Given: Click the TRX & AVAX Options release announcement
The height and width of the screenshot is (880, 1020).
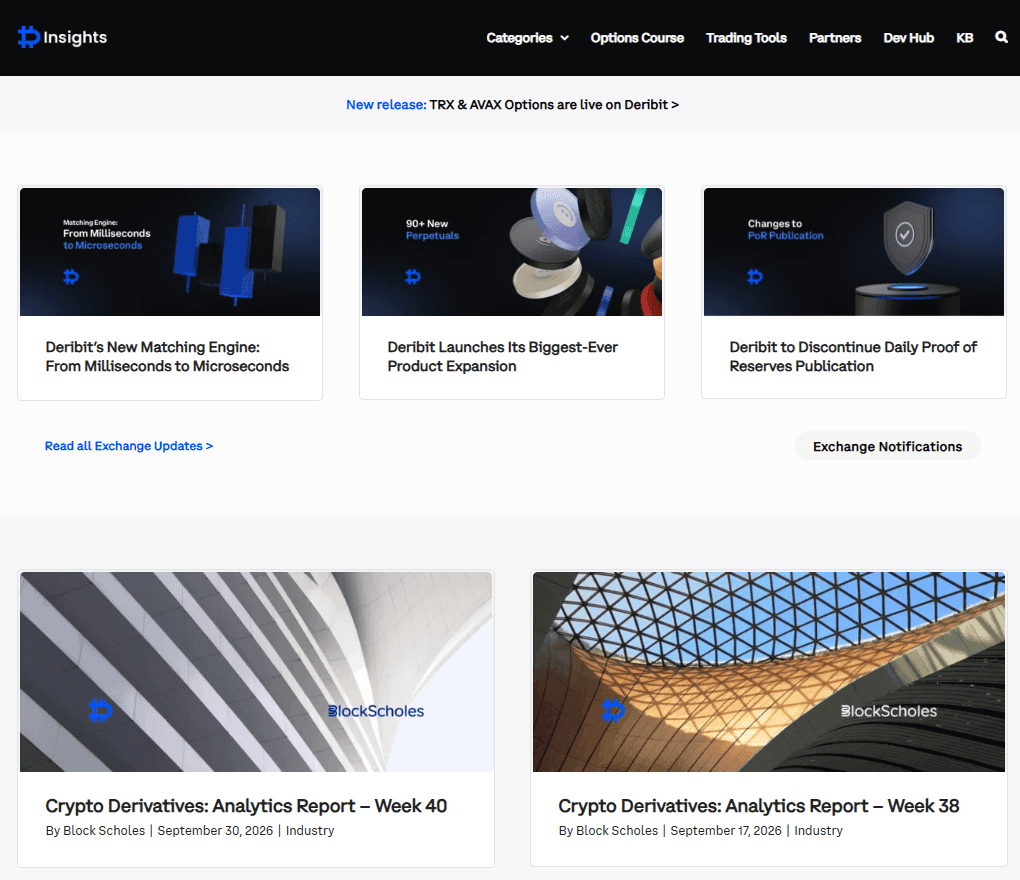Looking at the screenshot, I should point(512,105).
